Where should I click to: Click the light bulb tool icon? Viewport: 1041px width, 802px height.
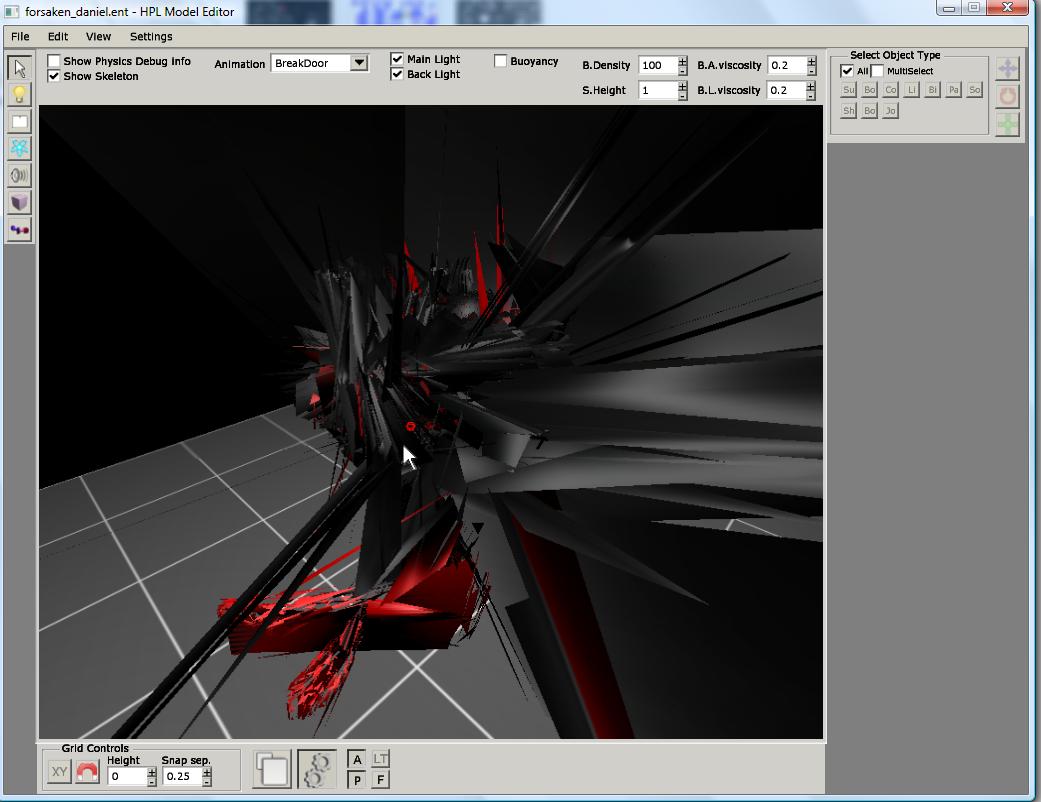pos(19,95)
